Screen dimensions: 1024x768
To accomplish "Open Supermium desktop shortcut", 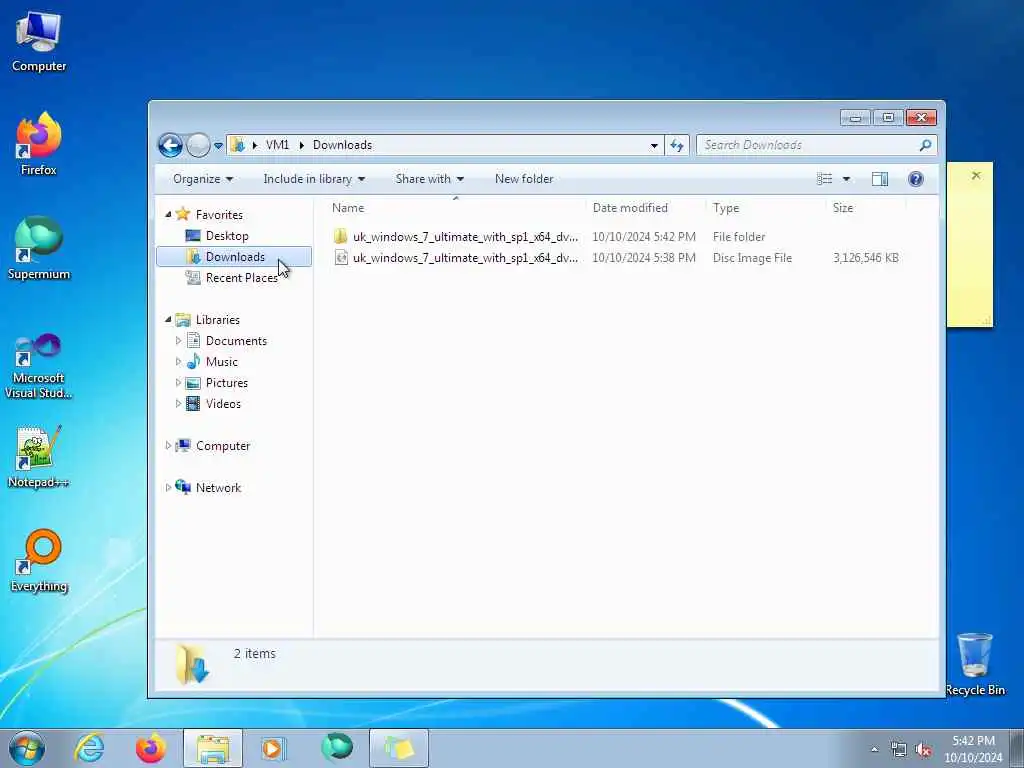I will [39, 249].
